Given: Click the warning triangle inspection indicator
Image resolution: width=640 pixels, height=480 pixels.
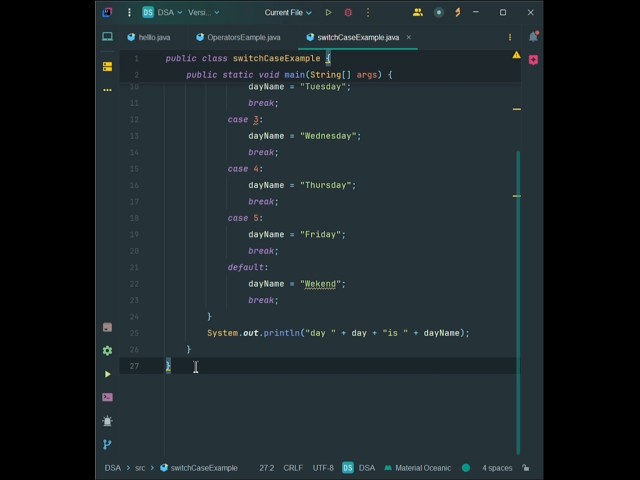Looking at the screenshot, I should (516, 55).
